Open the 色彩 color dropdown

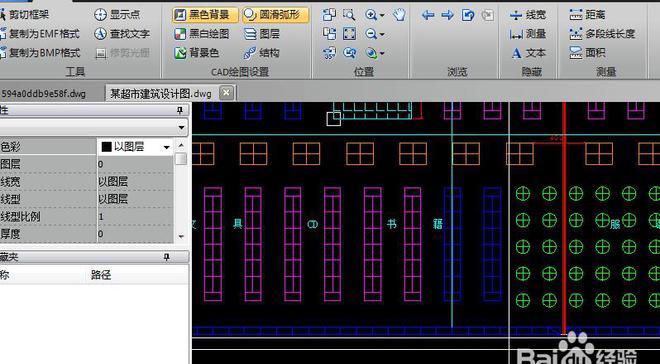click(x=167, y=147)
